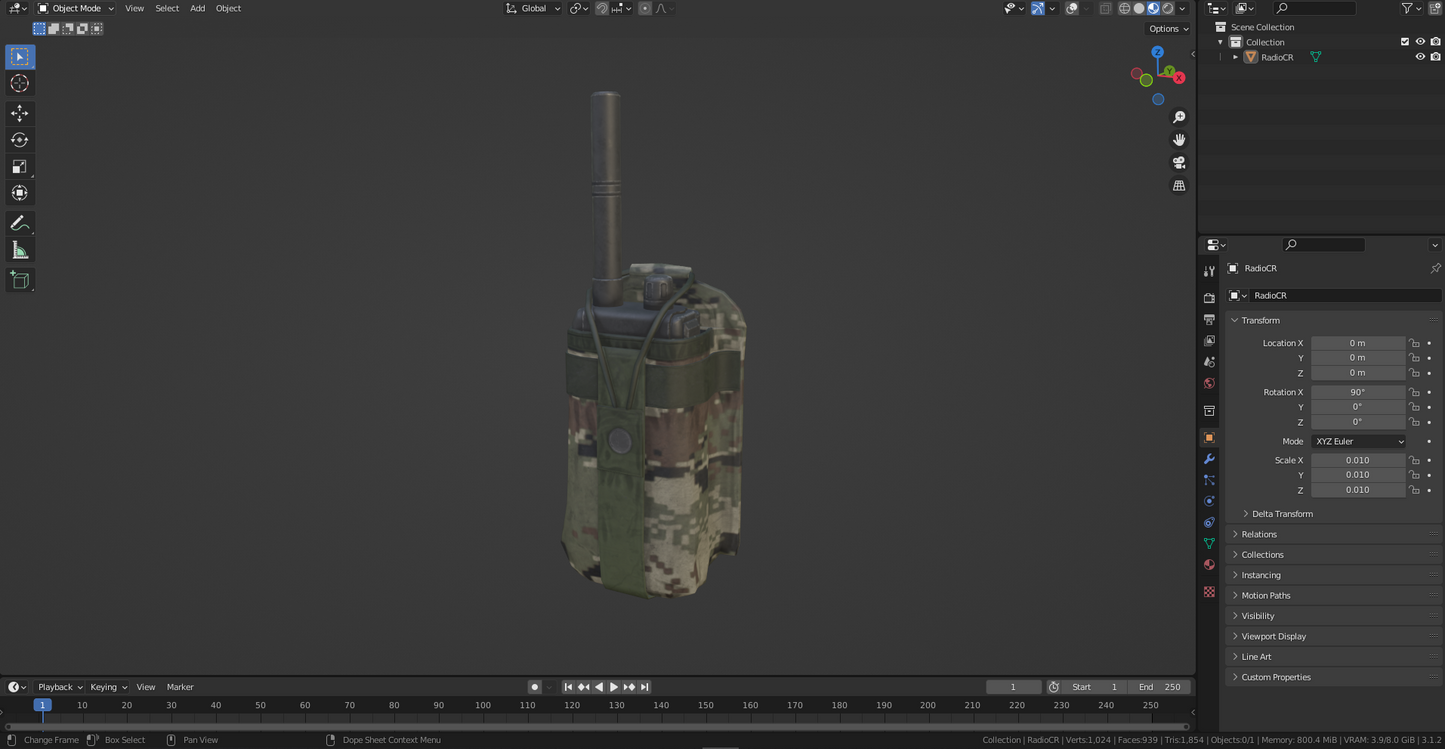Open the Add menu
The image size is (1445, 749).
197,8
